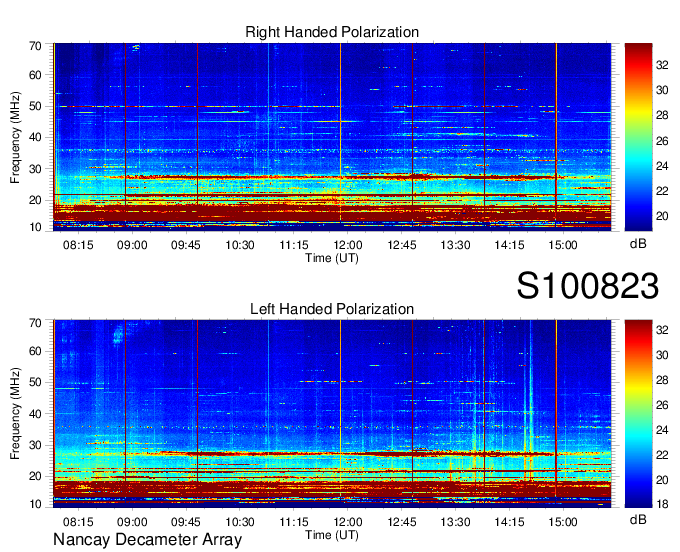Click the "Left Handed Polarization" plot title
This screenshot has height=552, width=680.
(x=332, y=309)
